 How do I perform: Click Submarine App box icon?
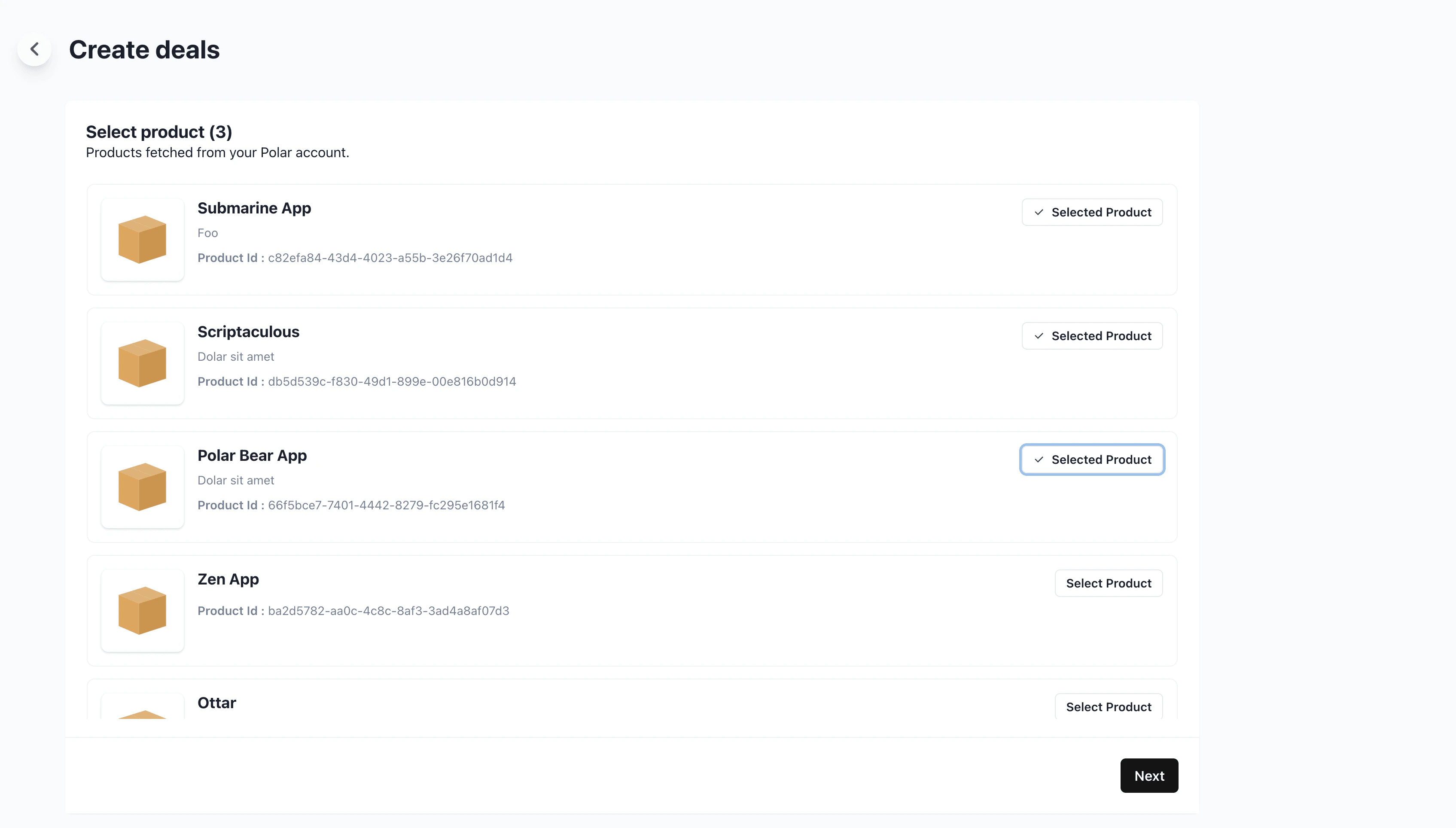142,239
